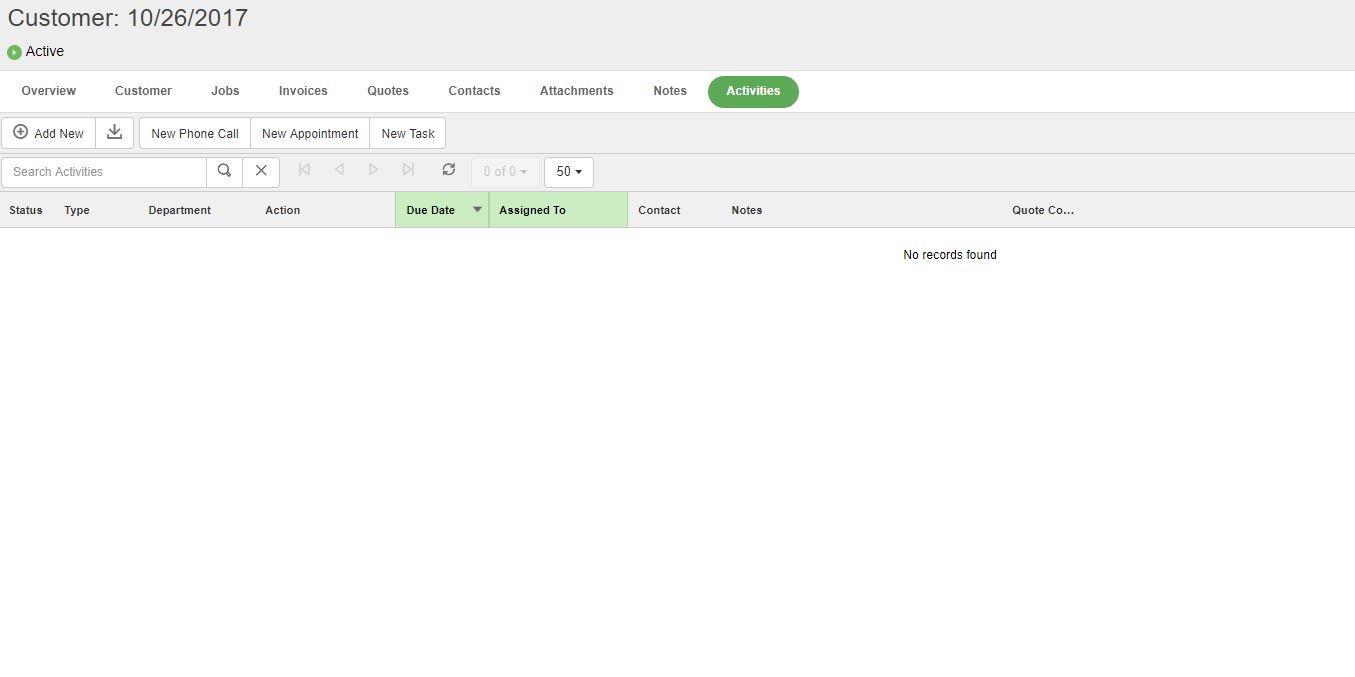Viewport: 1355px width, 677px height.
Task: Click the magnifier search icon
Action: tap(224, 171)
